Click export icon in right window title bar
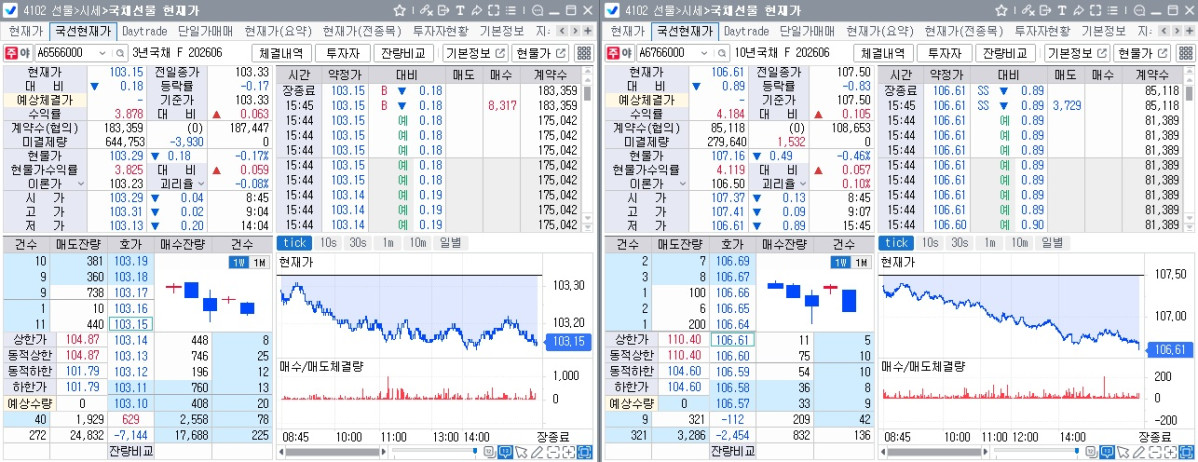This screenshot has height=462, width=1198. (1045, 11)
